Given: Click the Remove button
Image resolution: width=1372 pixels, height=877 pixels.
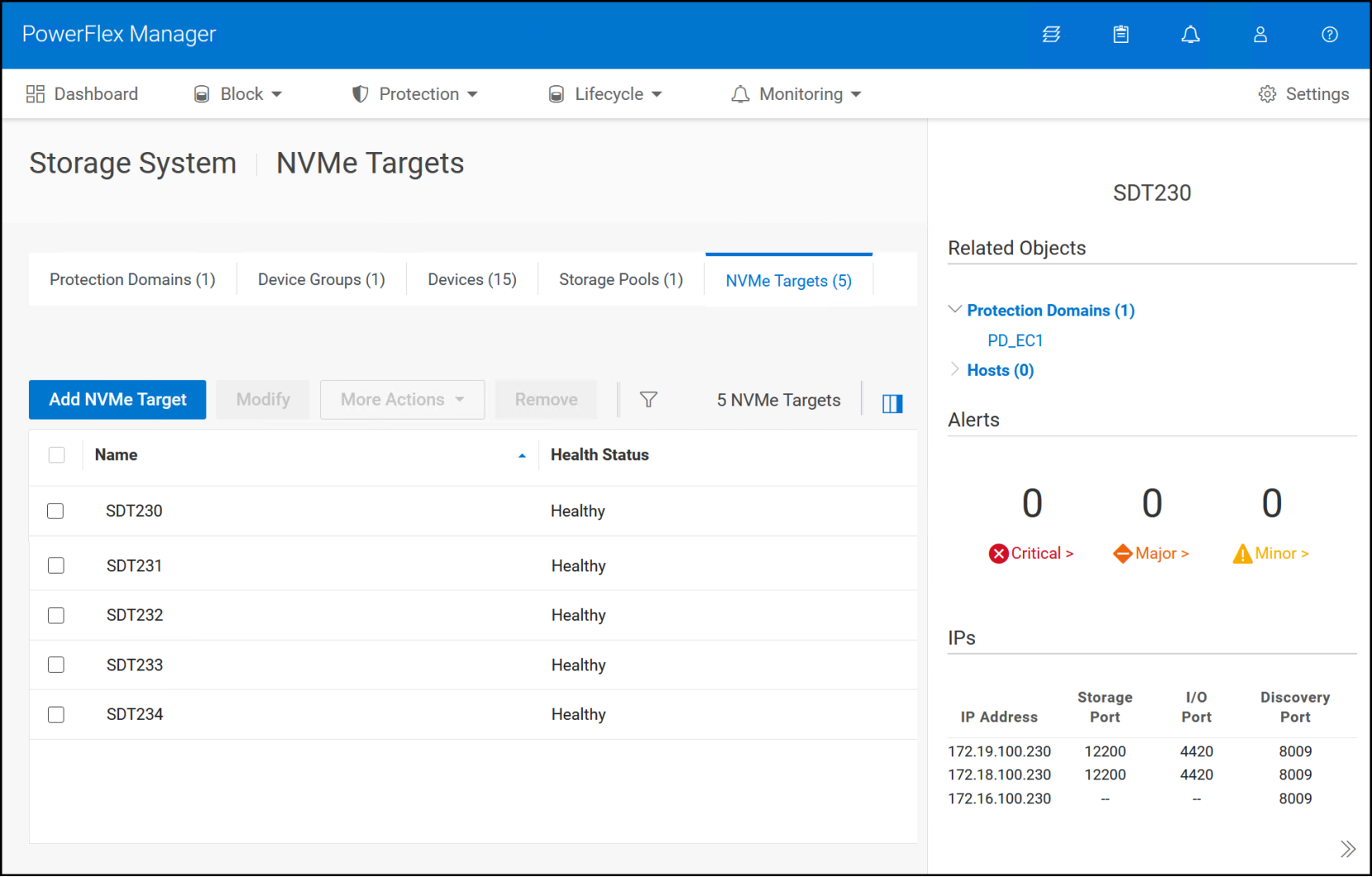Looking at the screenshot, I should (546, 400).
